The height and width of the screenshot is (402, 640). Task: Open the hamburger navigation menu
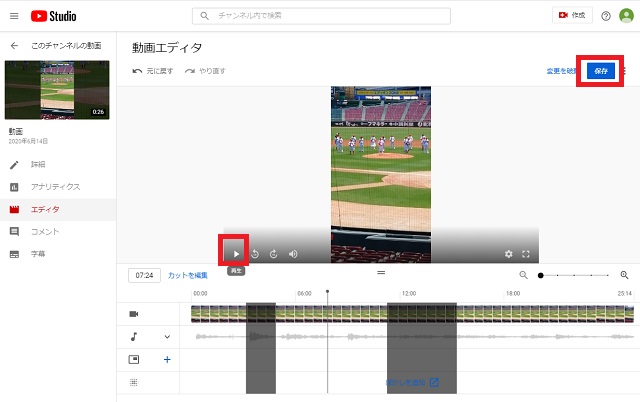[14, 16]
